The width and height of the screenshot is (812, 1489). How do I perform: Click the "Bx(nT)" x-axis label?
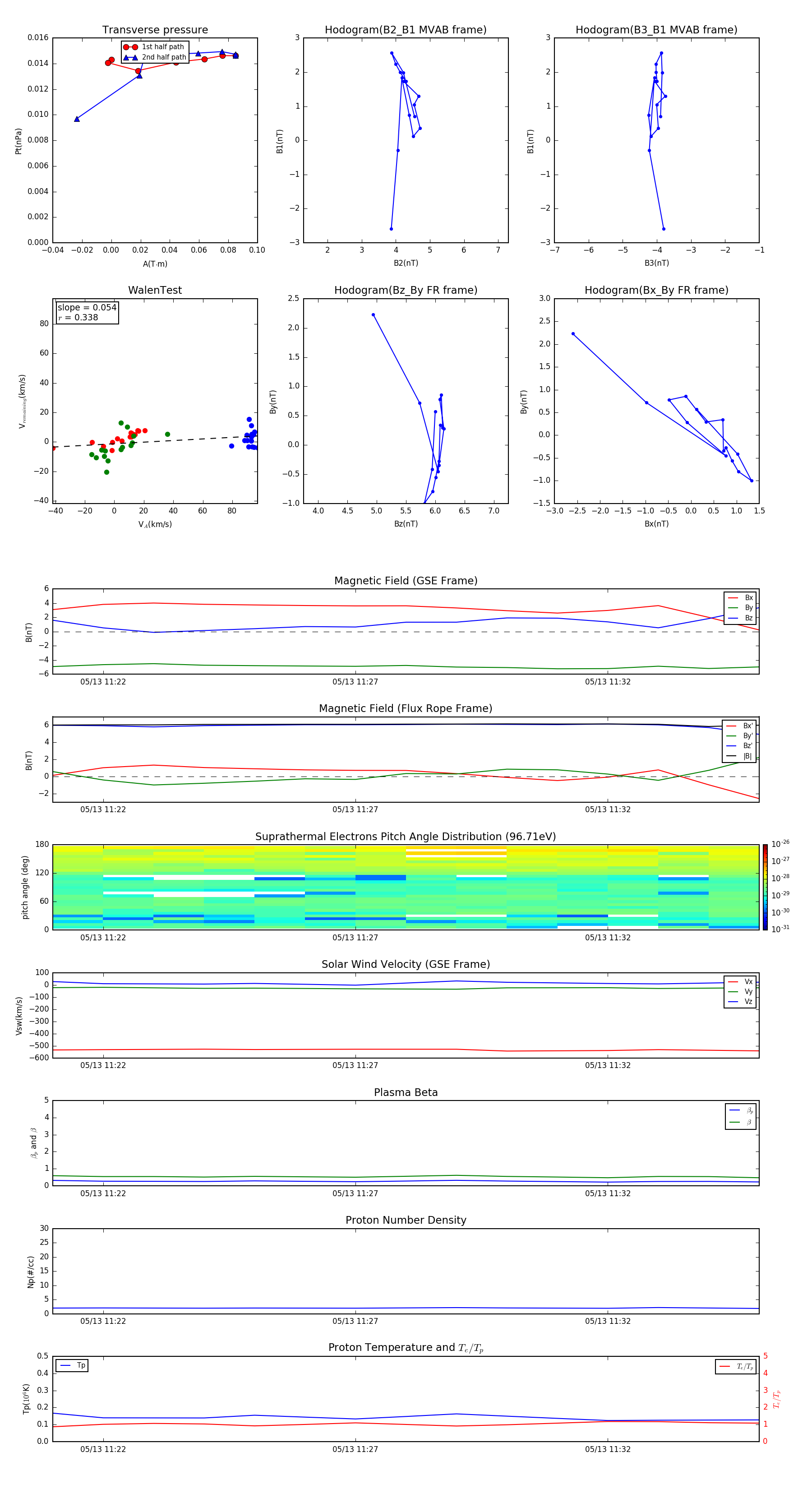point(656,524)
